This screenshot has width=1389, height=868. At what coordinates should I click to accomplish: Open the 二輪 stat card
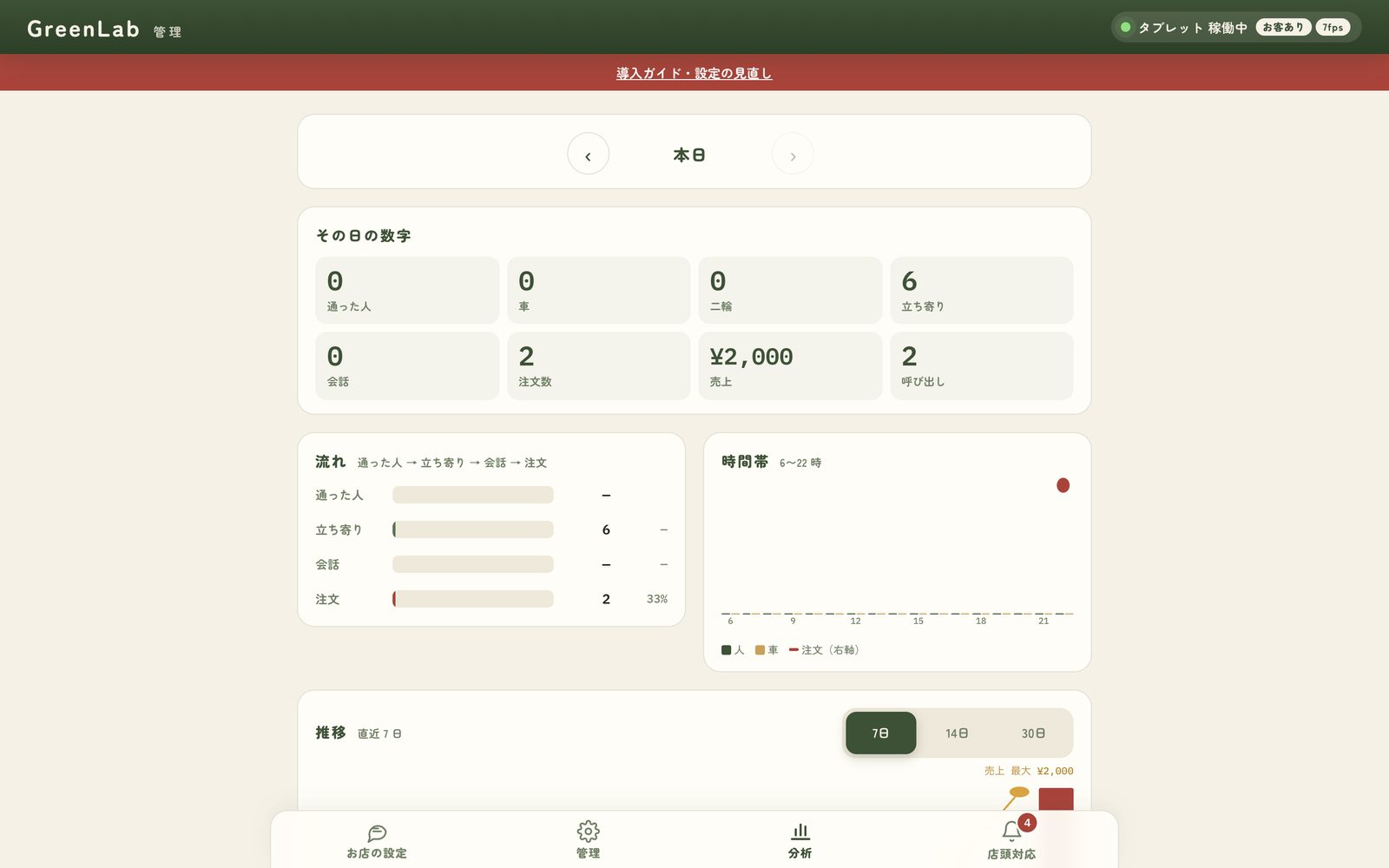(x=790, y=290)
